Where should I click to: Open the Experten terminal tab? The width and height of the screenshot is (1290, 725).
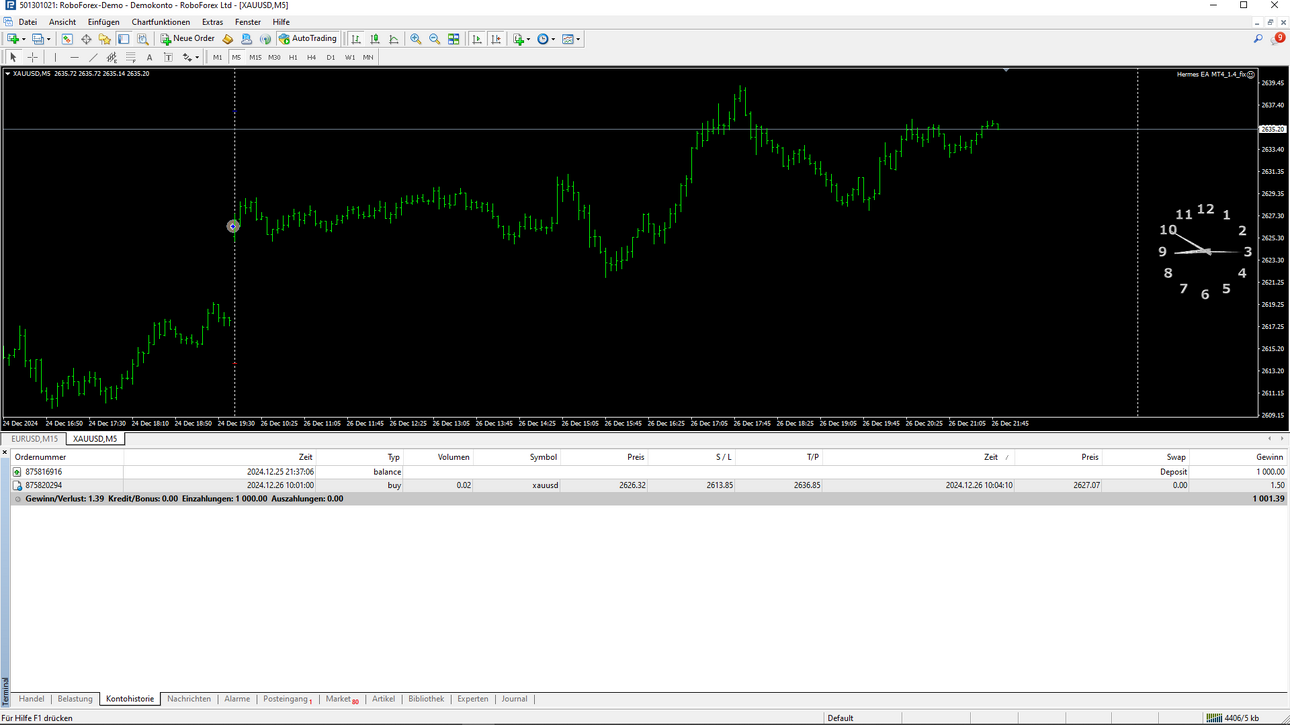click(473, 699)
